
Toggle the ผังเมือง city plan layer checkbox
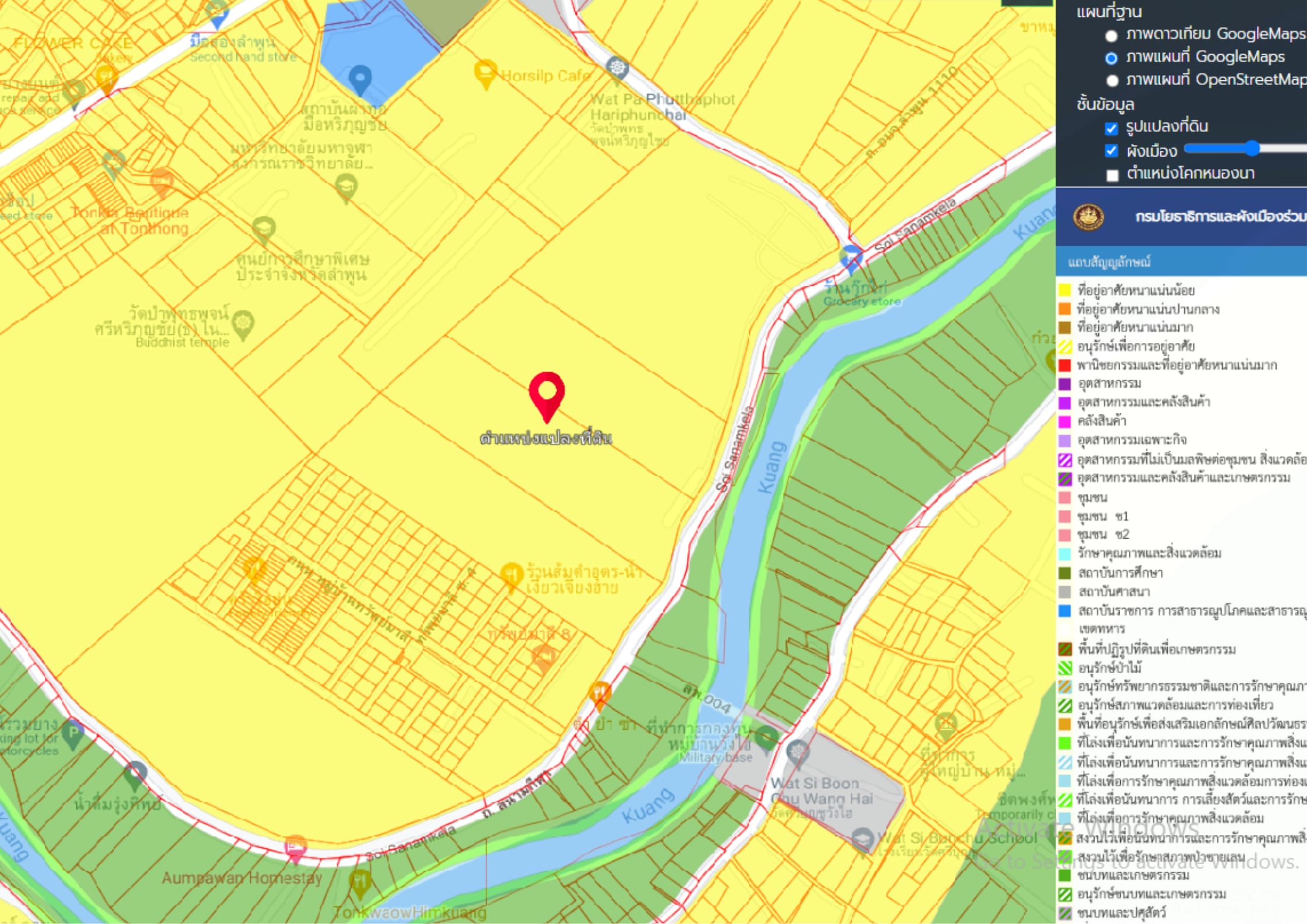(1111, 151)
